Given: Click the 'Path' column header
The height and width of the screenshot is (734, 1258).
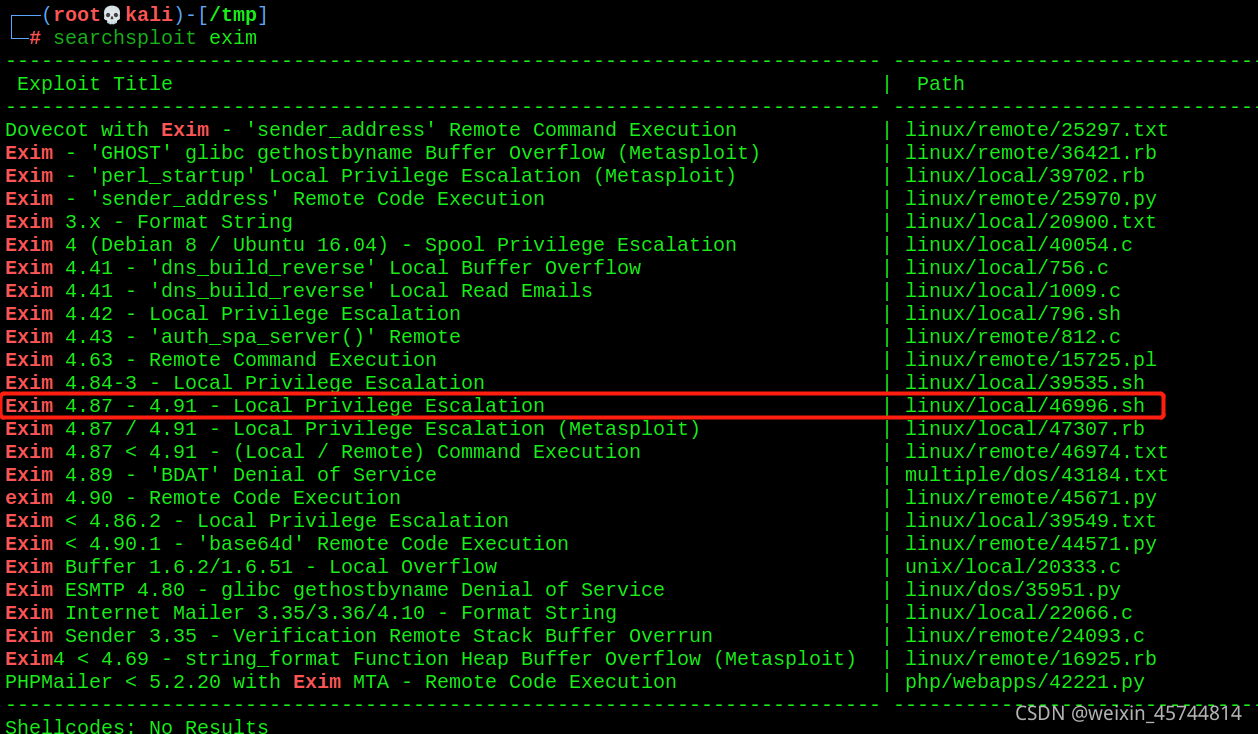Looking at the screenshot, I should (941, 84).
